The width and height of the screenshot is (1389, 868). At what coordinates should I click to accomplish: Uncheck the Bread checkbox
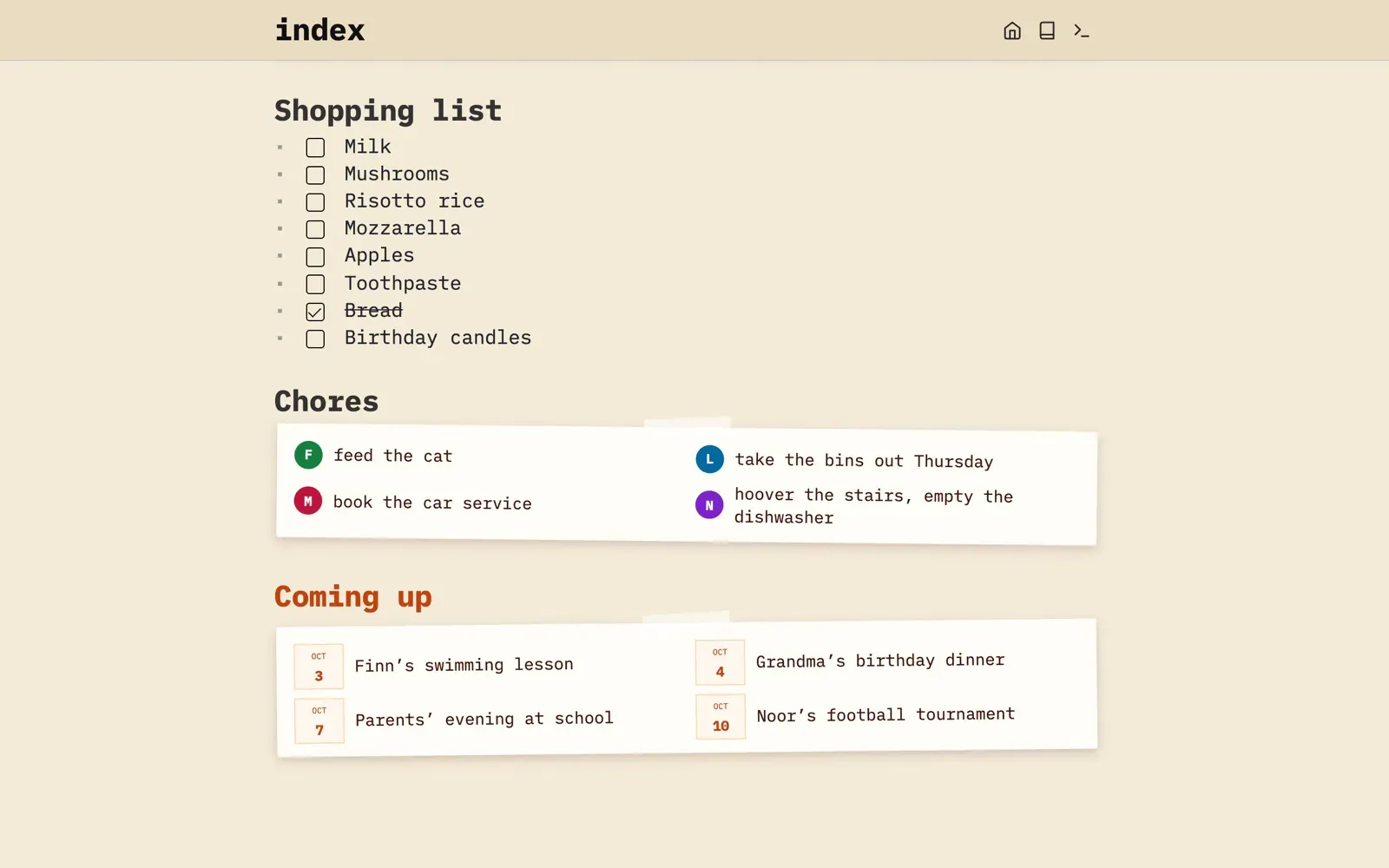coord(315,312)
